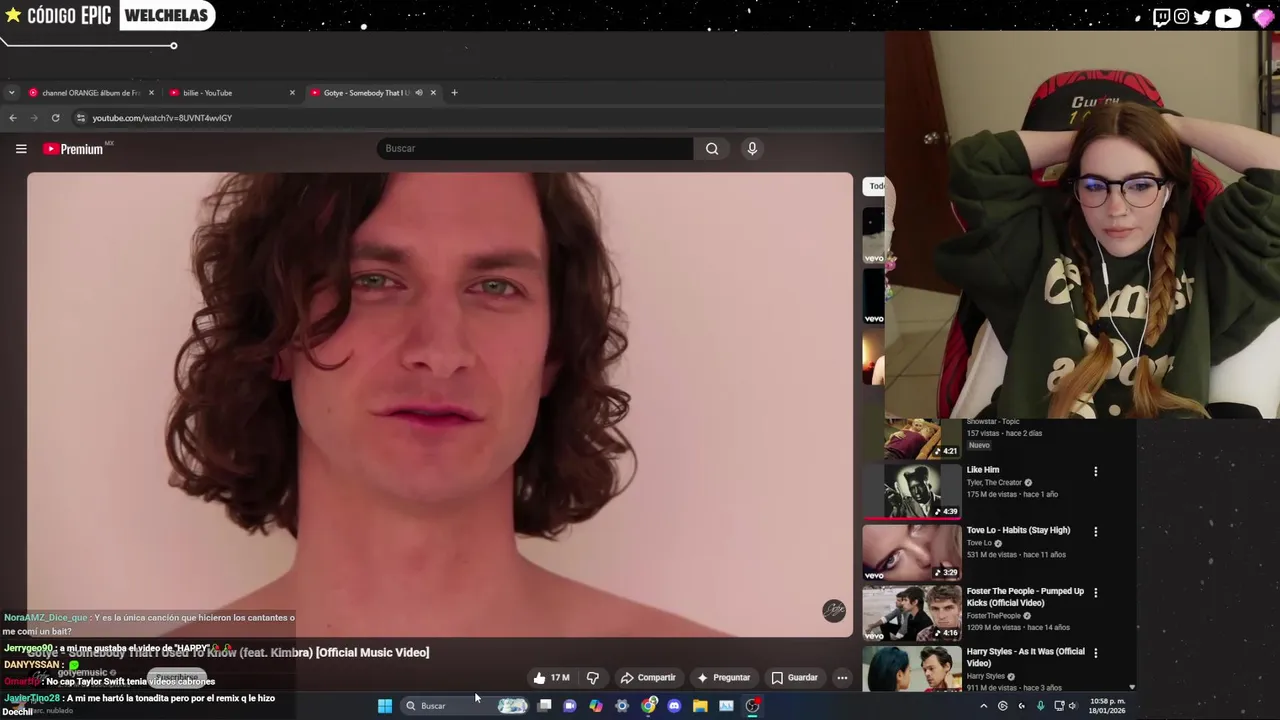Click the Gotye video player
This screenshot has width=1280, height=720.
click(440, 404)
